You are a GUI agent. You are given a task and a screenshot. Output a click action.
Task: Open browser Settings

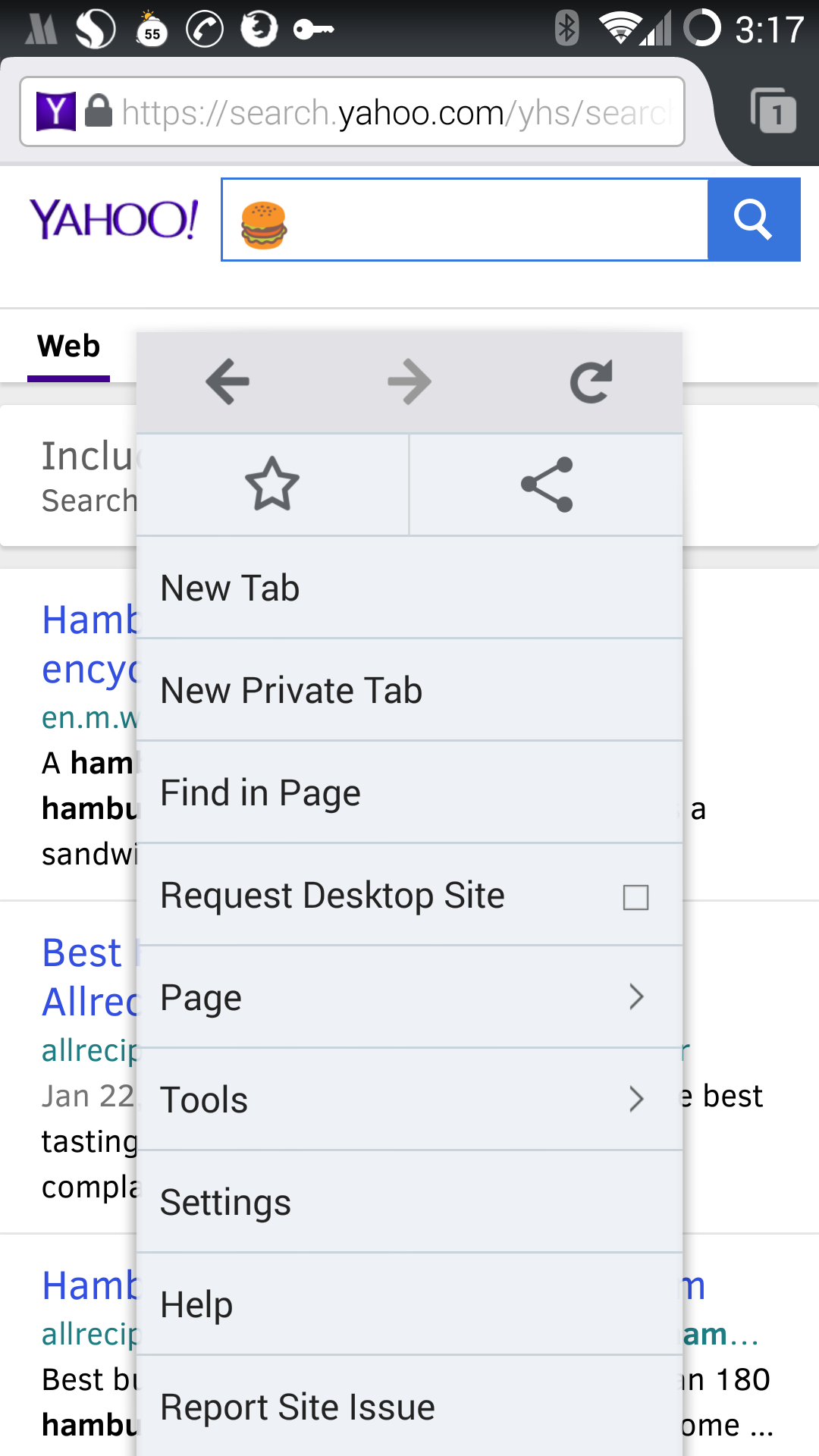pyautogui.click(x=409, y=1203)
